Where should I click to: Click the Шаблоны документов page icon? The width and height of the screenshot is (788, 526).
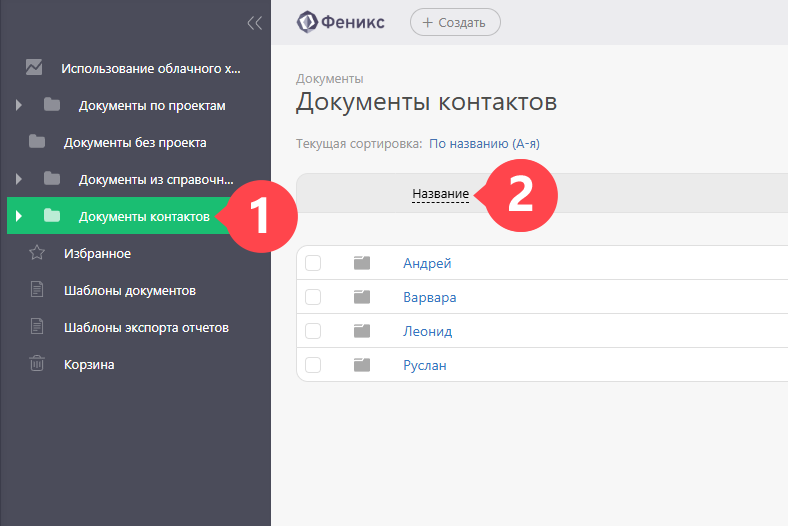click(x=37, y=289)
